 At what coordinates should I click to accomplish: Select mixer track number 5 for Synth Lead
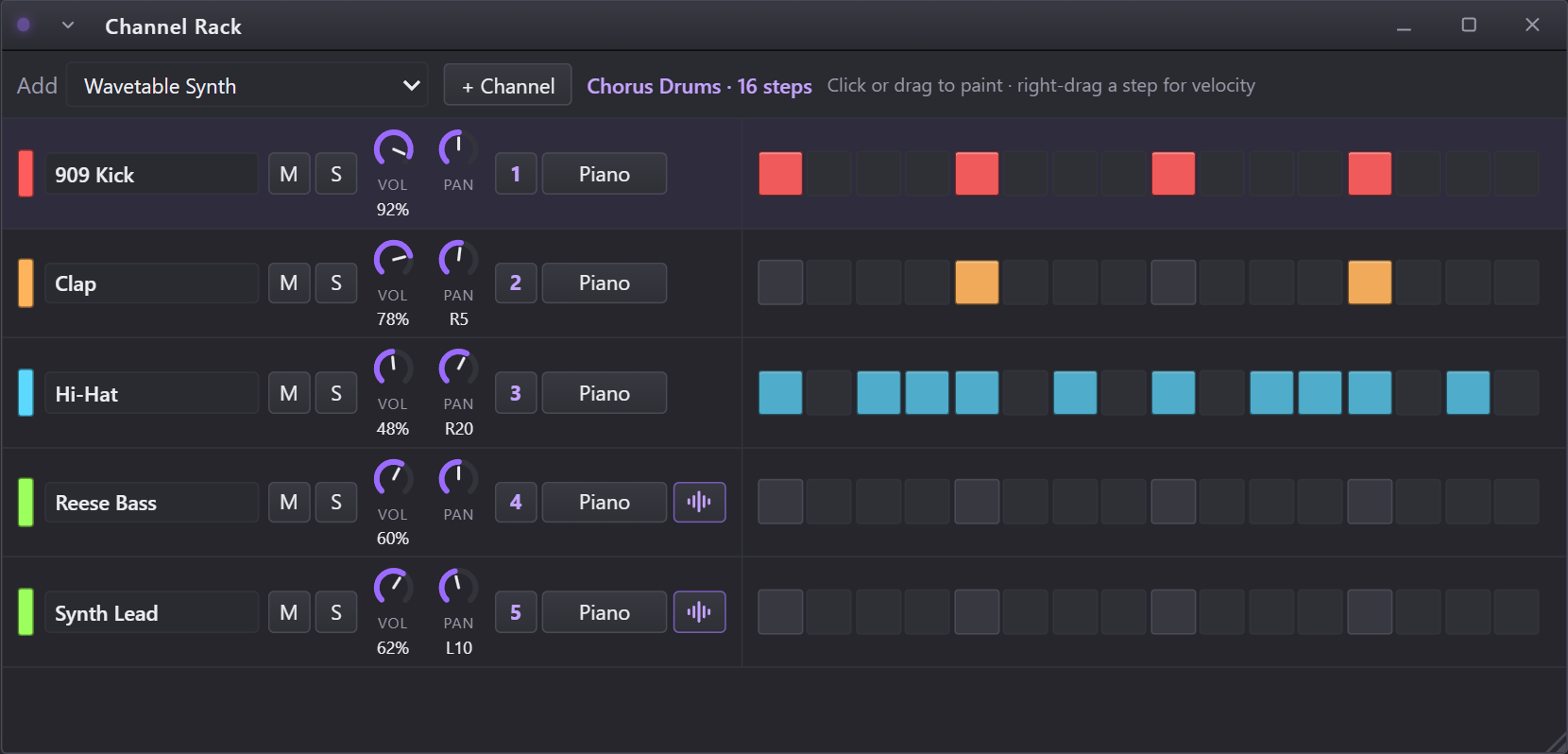tap(516, 612)
